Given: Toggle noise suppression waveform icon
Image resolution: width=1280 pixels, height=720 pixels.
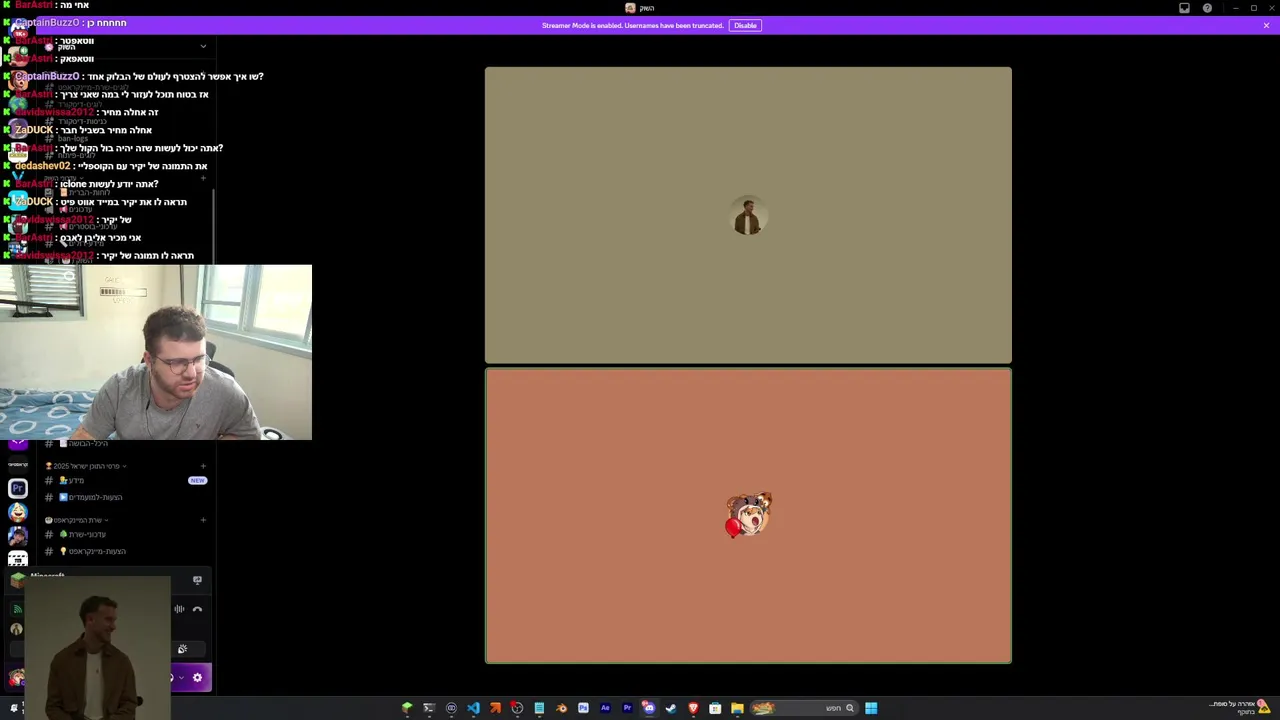Looking at the screenshot, I should pyautogui.click(x=179, y=608).
